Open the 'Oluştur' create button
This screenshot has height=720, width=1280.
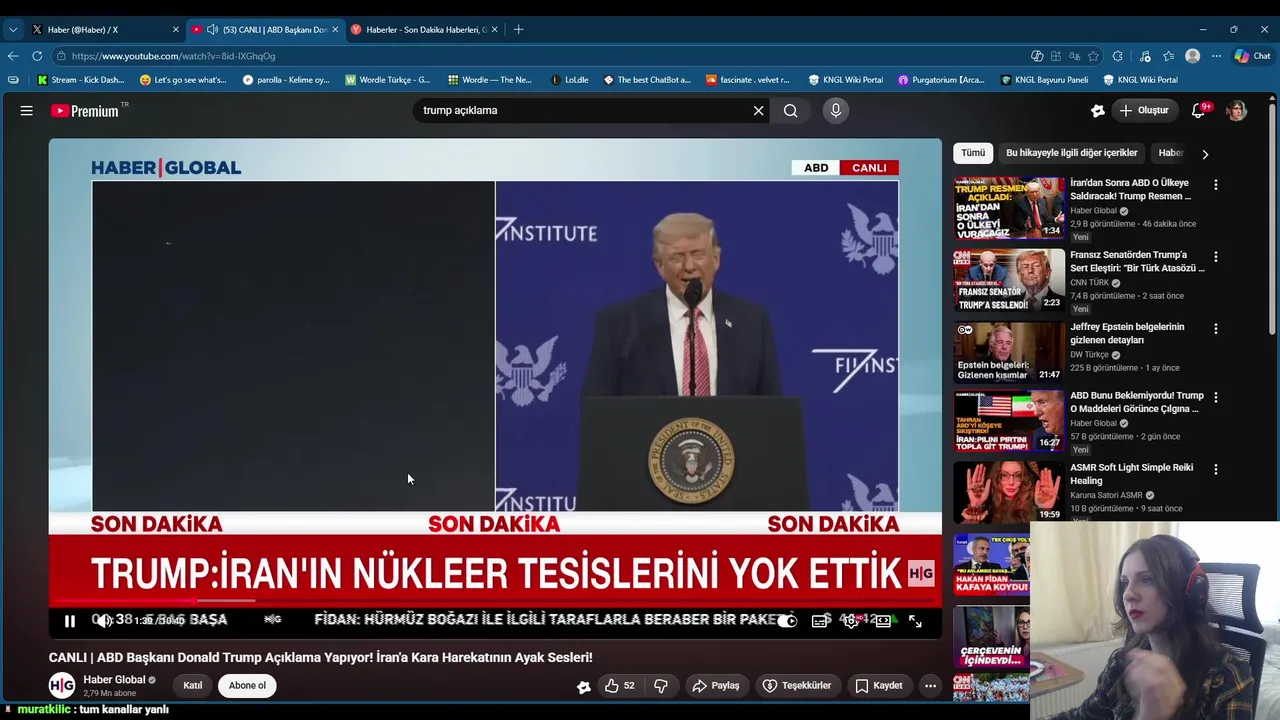[x=1144, y=111]
